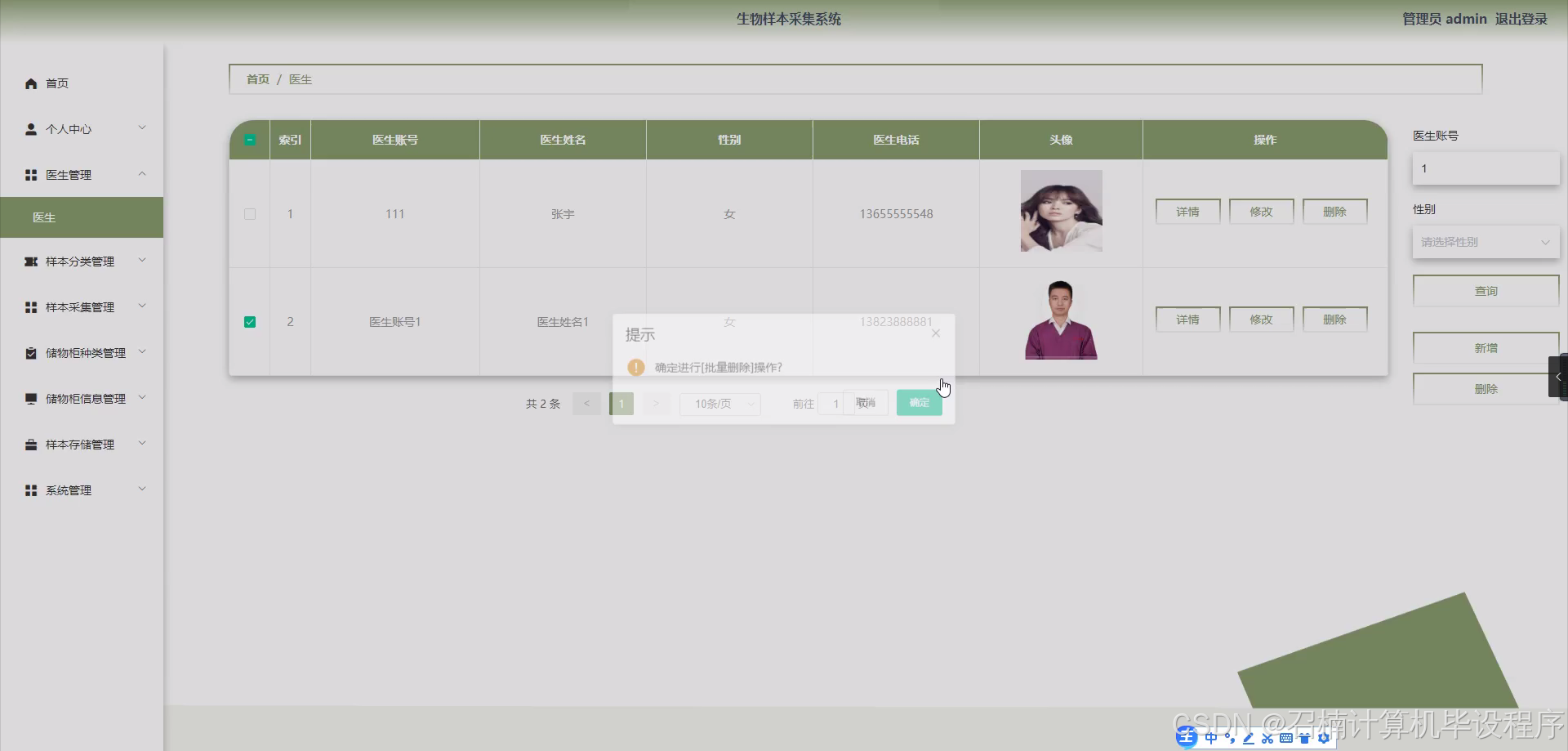This screenshot has width=1568, height=751.
Task: Go to the next page arrow
Action: click(x=655, y=404)
